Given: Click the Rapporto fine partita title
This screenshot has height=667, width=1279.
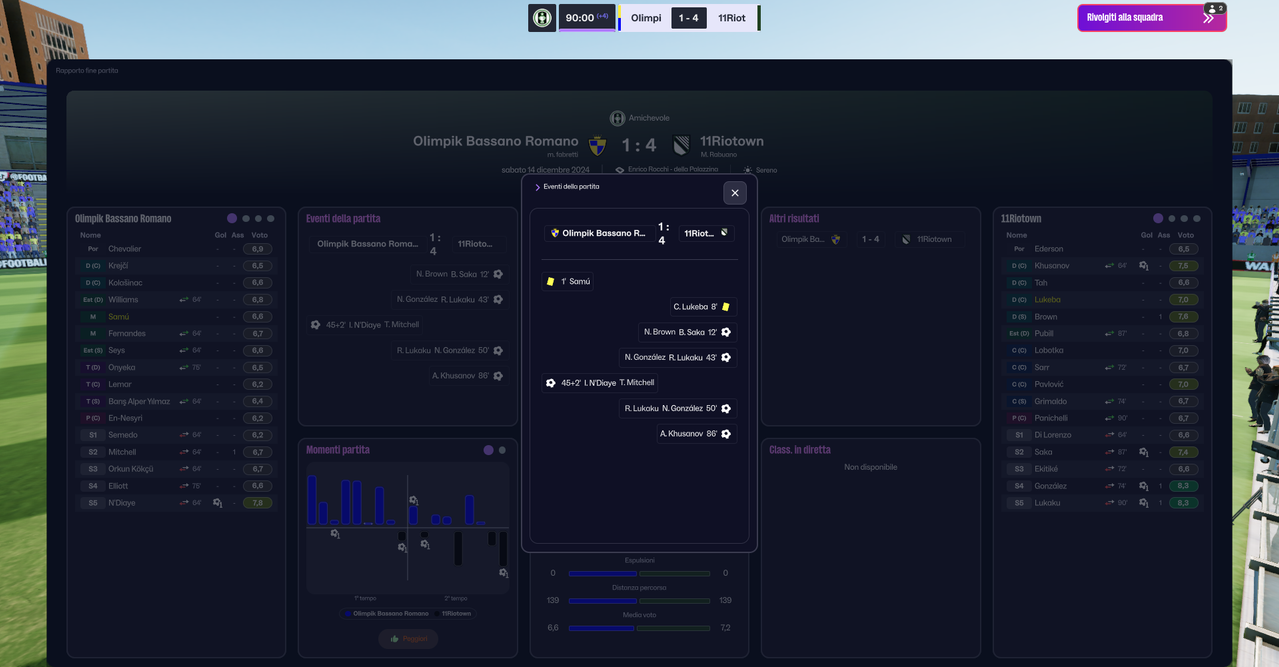Looking at the screenshot, I should [87, 71].
